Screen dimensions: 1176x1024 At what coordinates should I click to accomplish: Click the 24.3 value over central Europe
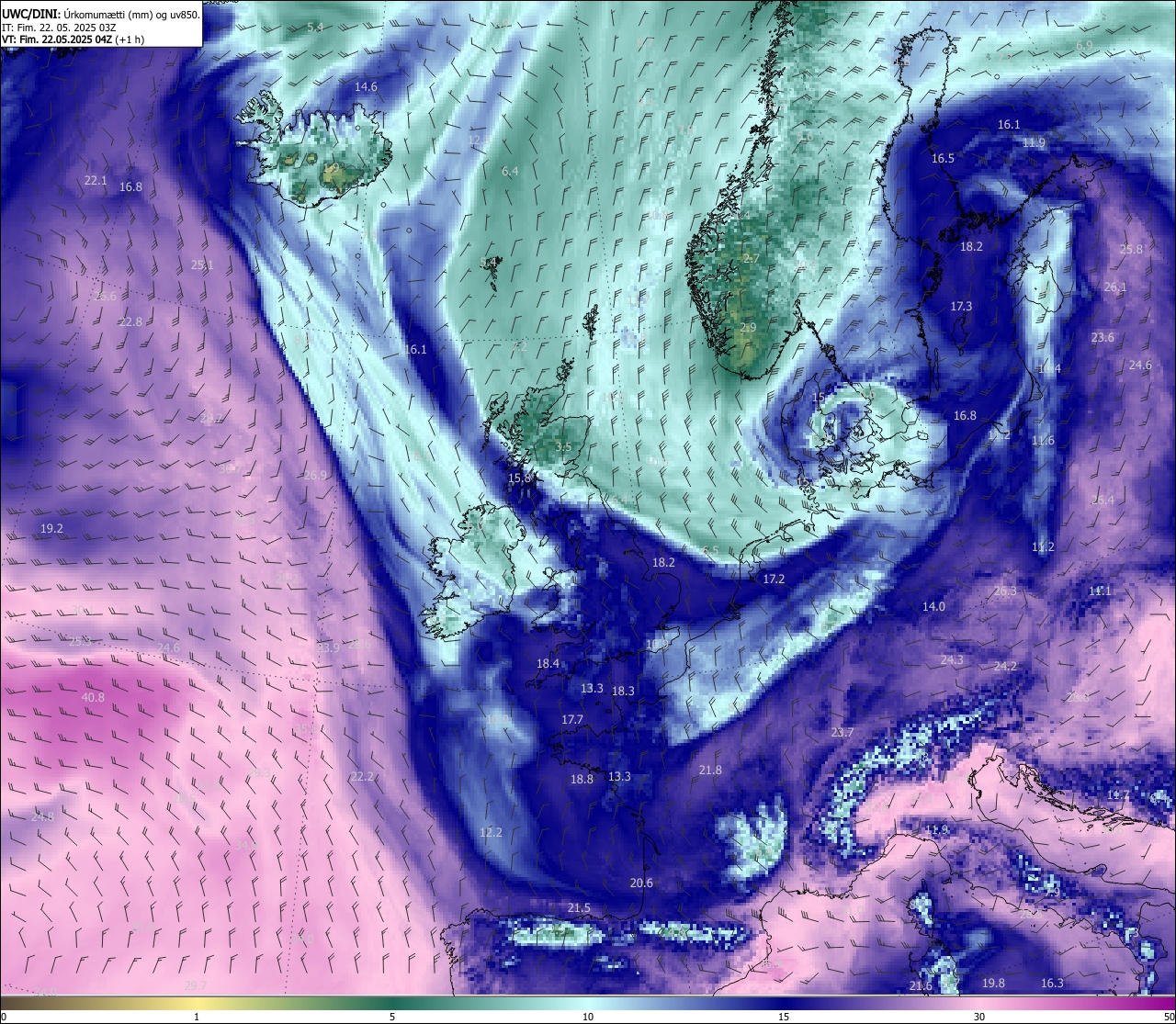pyautogui.click(x=952, y=659)
